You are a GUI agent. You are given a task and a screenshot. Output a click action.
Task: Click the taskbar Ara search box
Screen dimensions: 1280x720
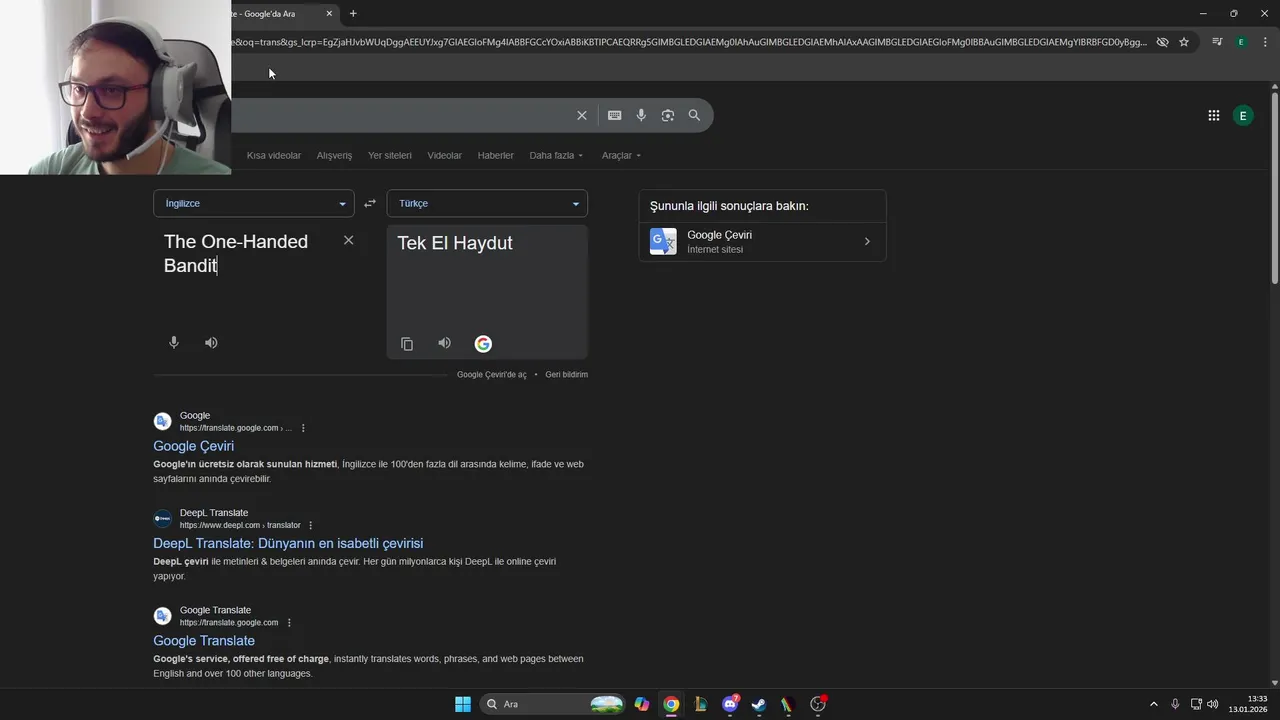click(x=553, y=704)
